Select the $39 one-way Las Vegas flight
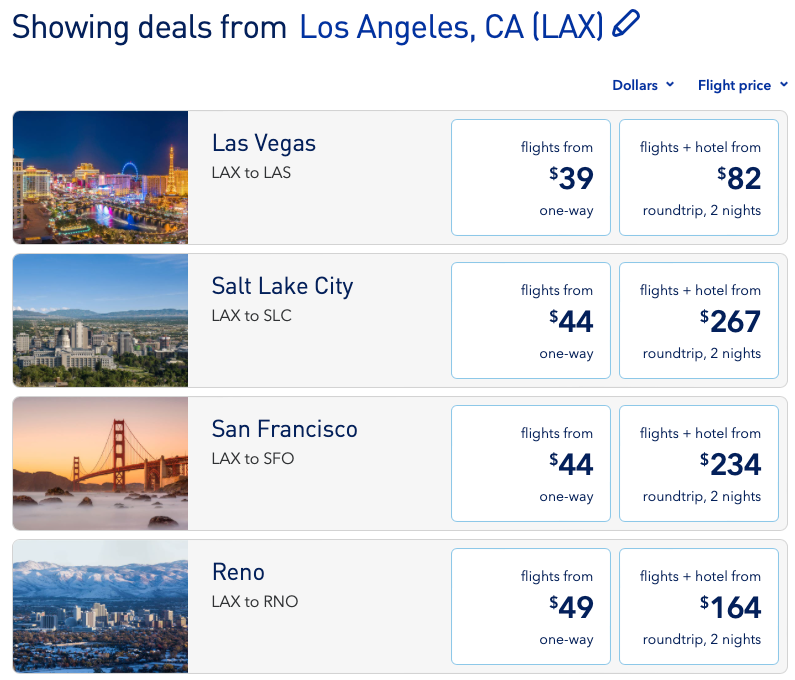 [x=530, y=178]
